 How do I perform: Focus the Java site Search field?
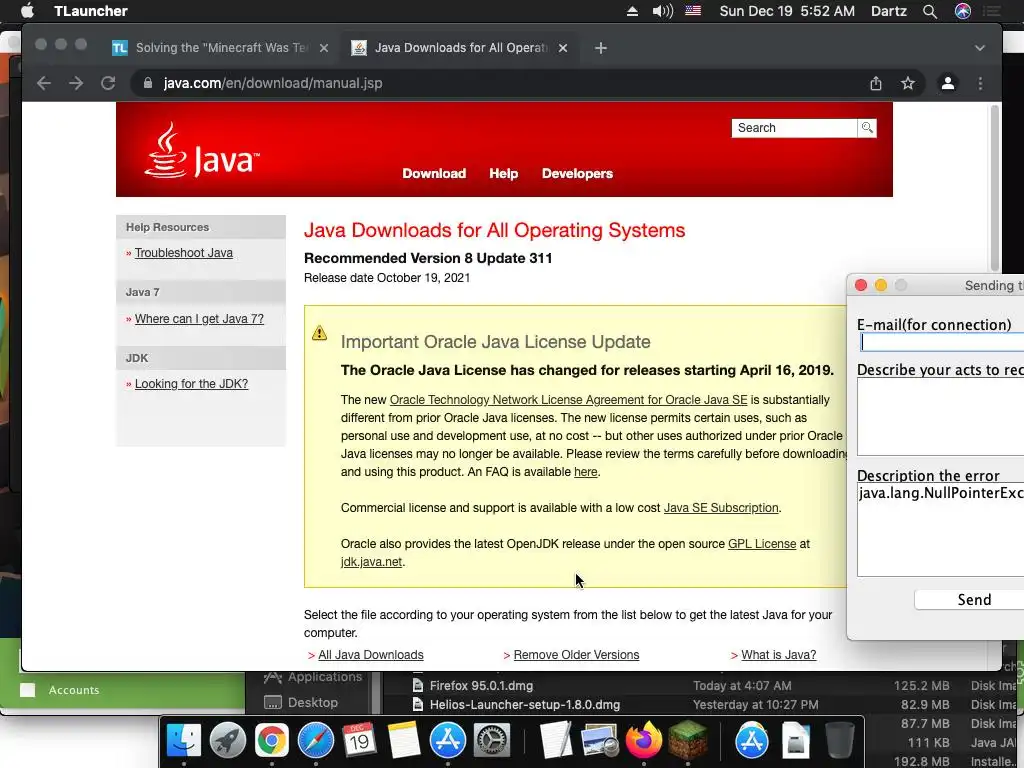point(794,128)
